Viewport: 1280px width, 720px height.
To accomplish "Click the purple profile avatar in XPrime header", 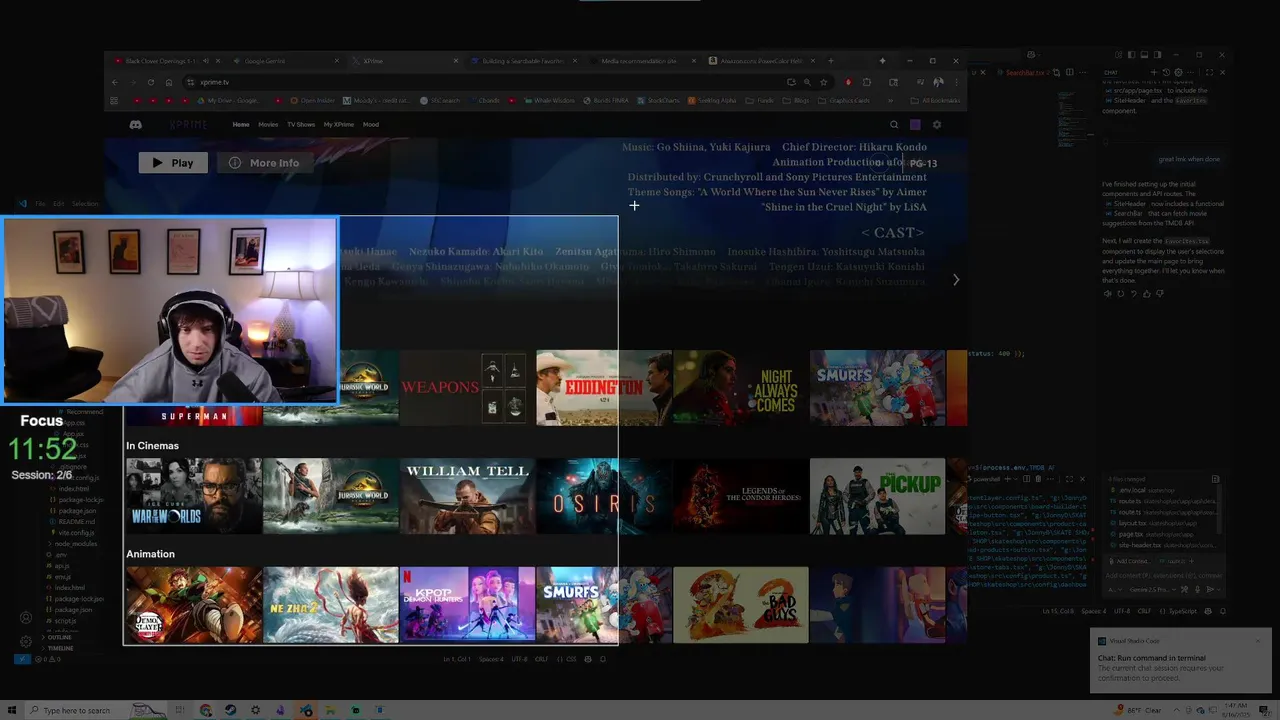I will point(915,125).
